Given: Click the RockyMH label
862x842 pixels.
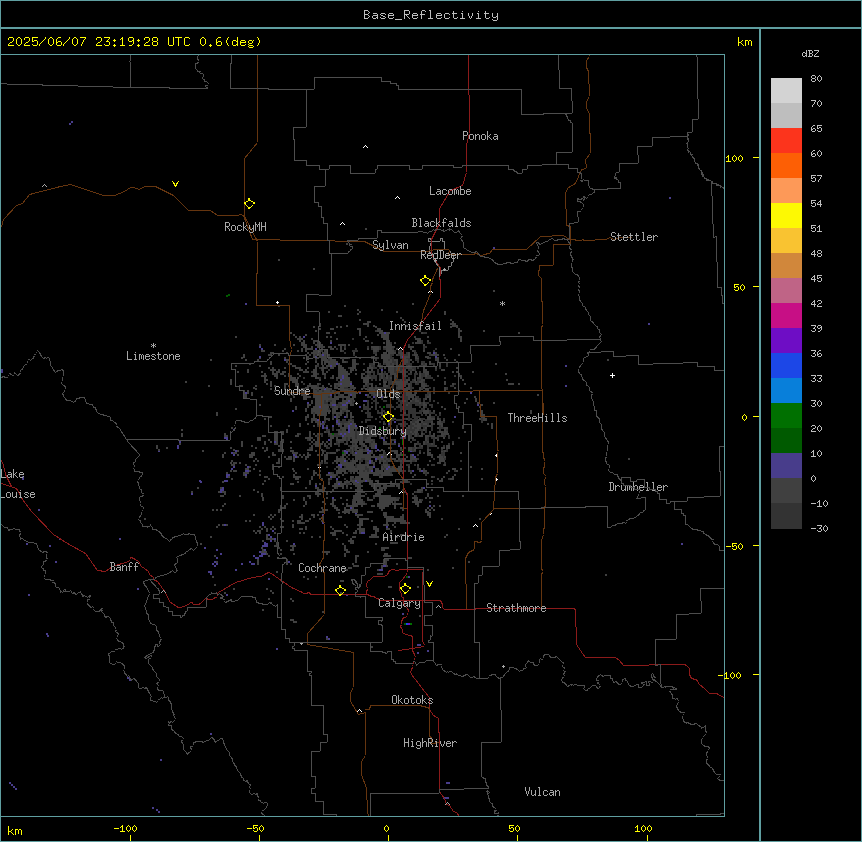Looking at the screenshot, I should (x=245, y=227).
